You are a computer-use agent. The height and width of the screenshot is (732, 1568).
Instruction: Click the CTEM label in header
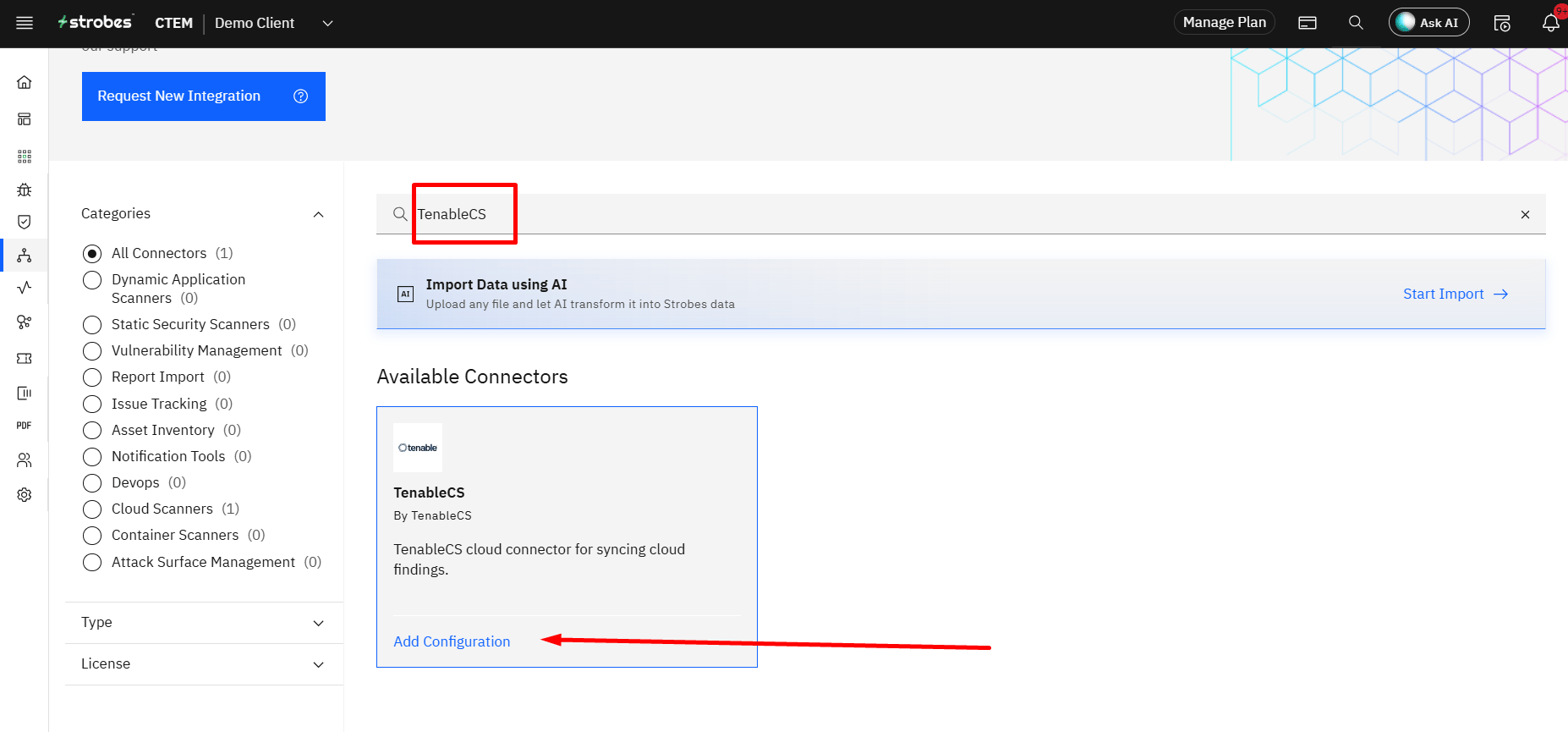(173, 23)
